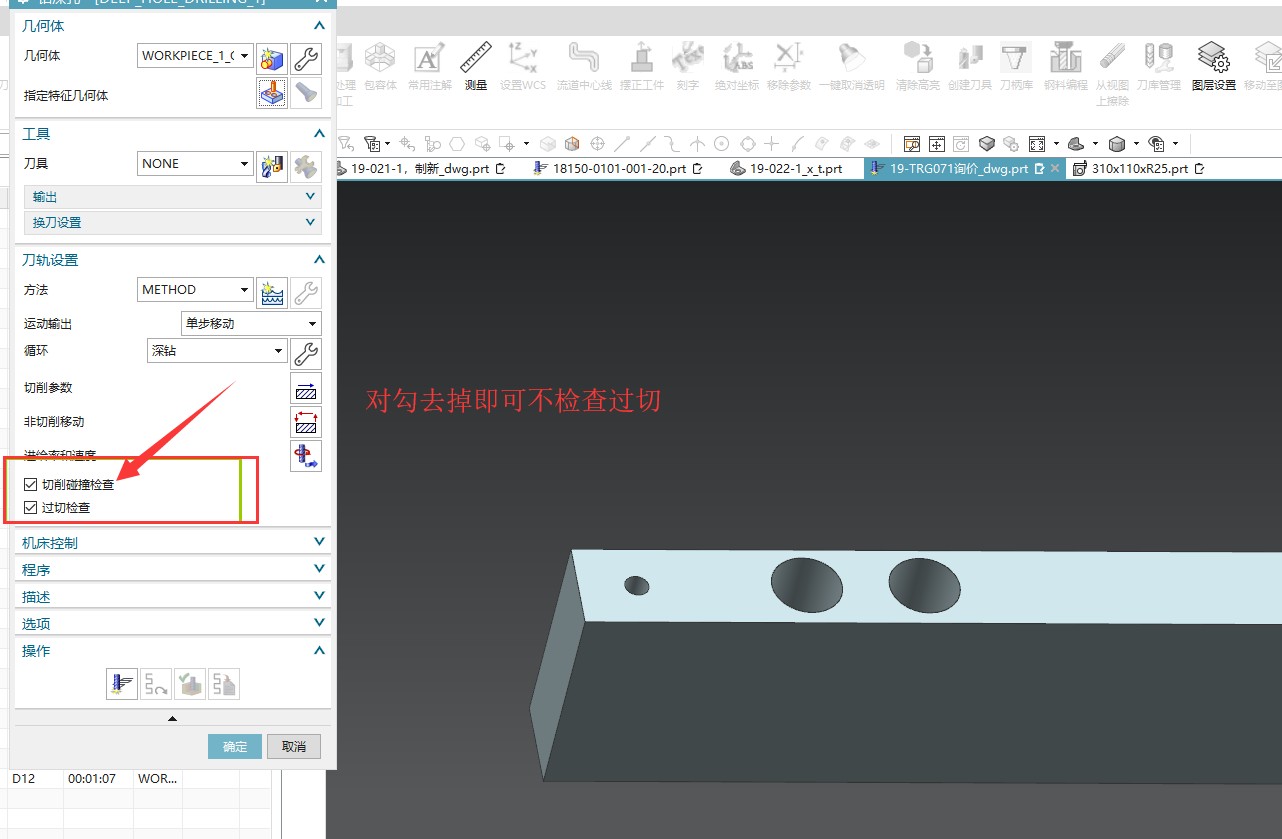The image size is (1282, 839).
Task: Select feature geometry via 指定特征几何体 icon
Action: [x=272, y=93]
